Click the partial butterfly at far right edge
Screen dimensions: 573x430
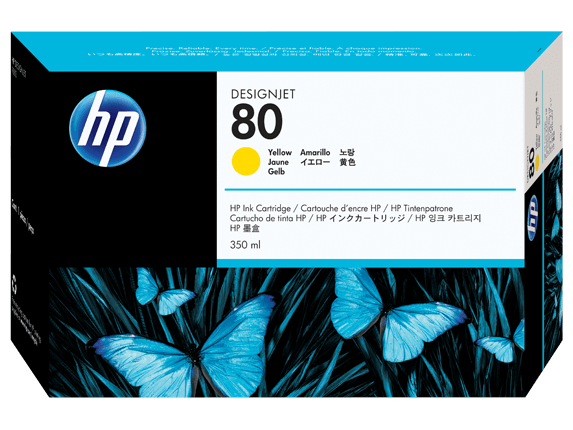(x=500, y=343)
